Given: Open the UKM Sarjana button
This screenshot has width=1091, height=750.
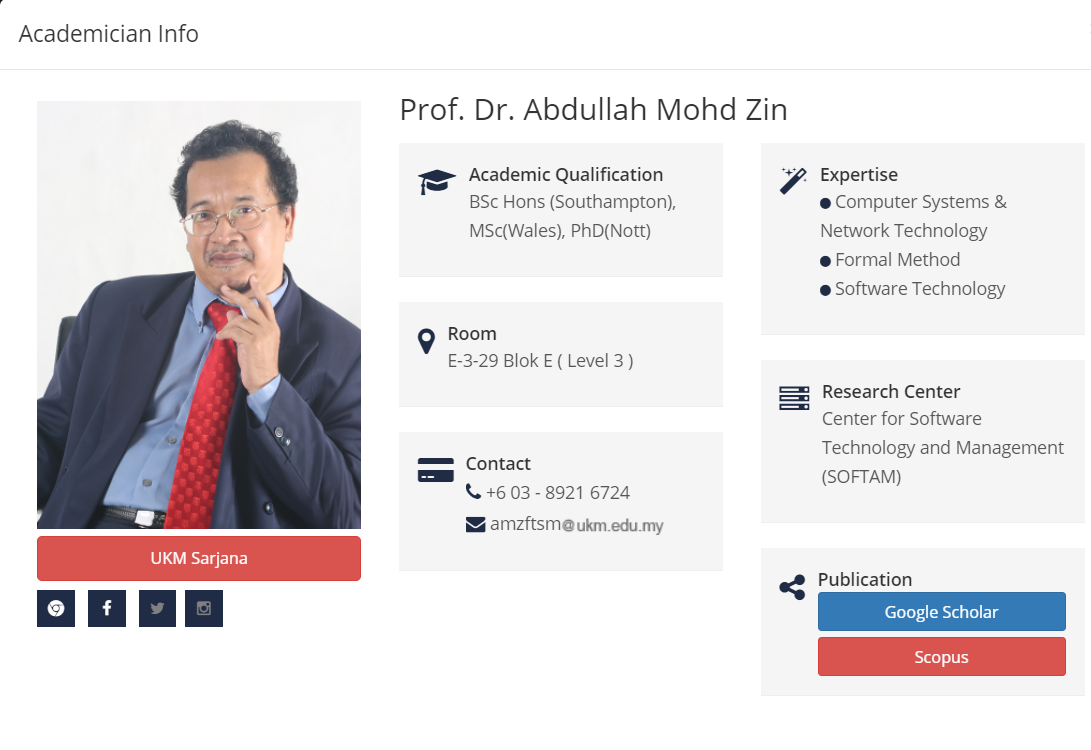Looking at the screenshot, I should pyautogui.click(x=199, y=558).
